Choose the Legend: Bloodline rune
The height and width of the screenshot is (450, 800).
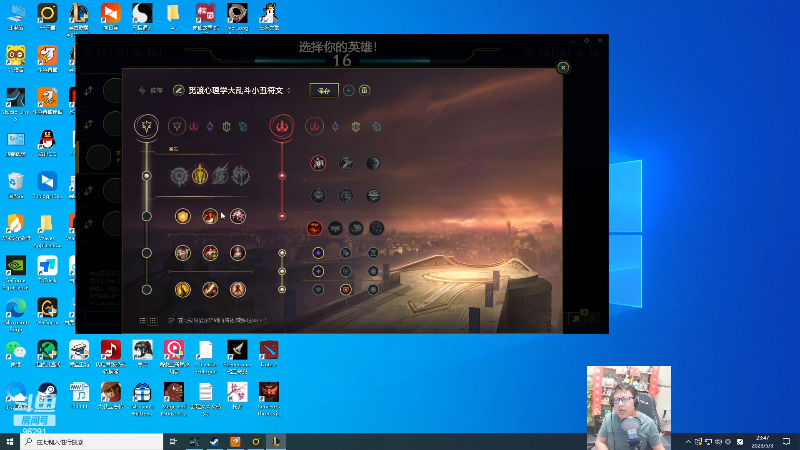(238, 253)
